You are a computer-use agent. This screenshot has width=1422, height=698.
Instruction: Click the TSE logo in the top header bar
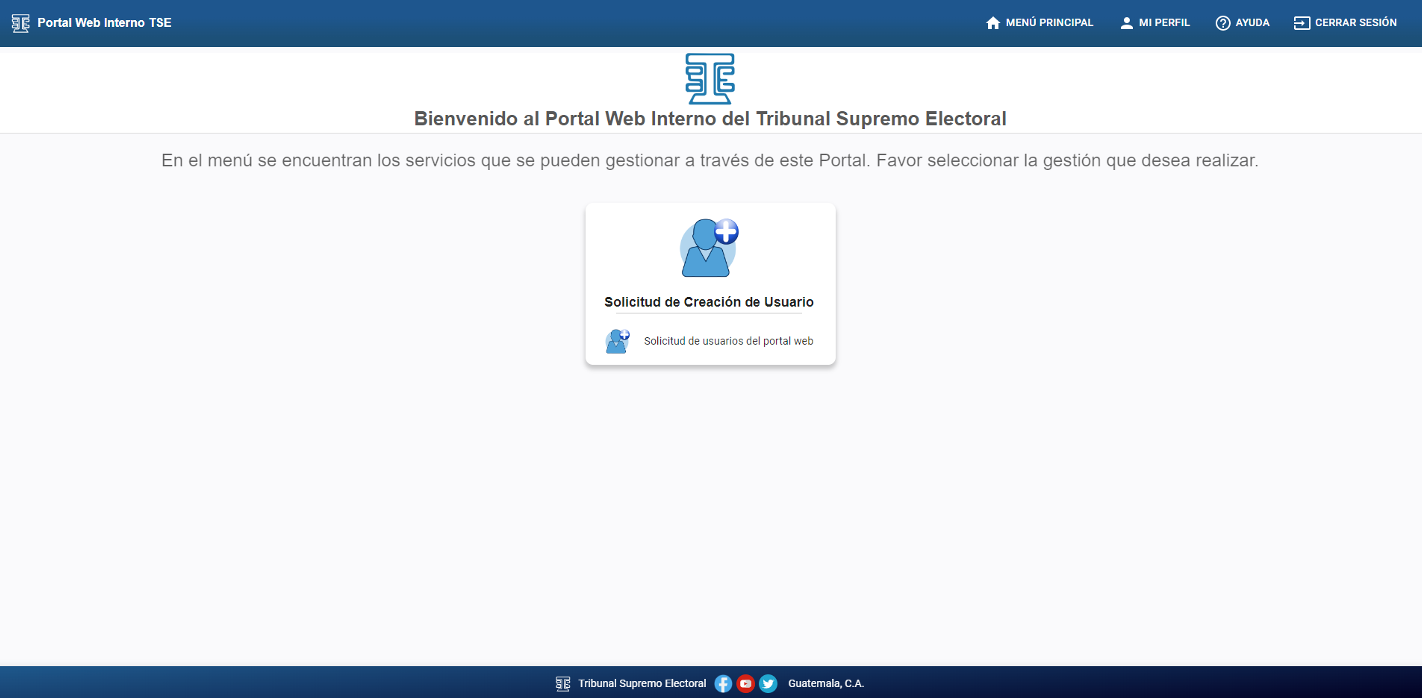click(20, 23)
